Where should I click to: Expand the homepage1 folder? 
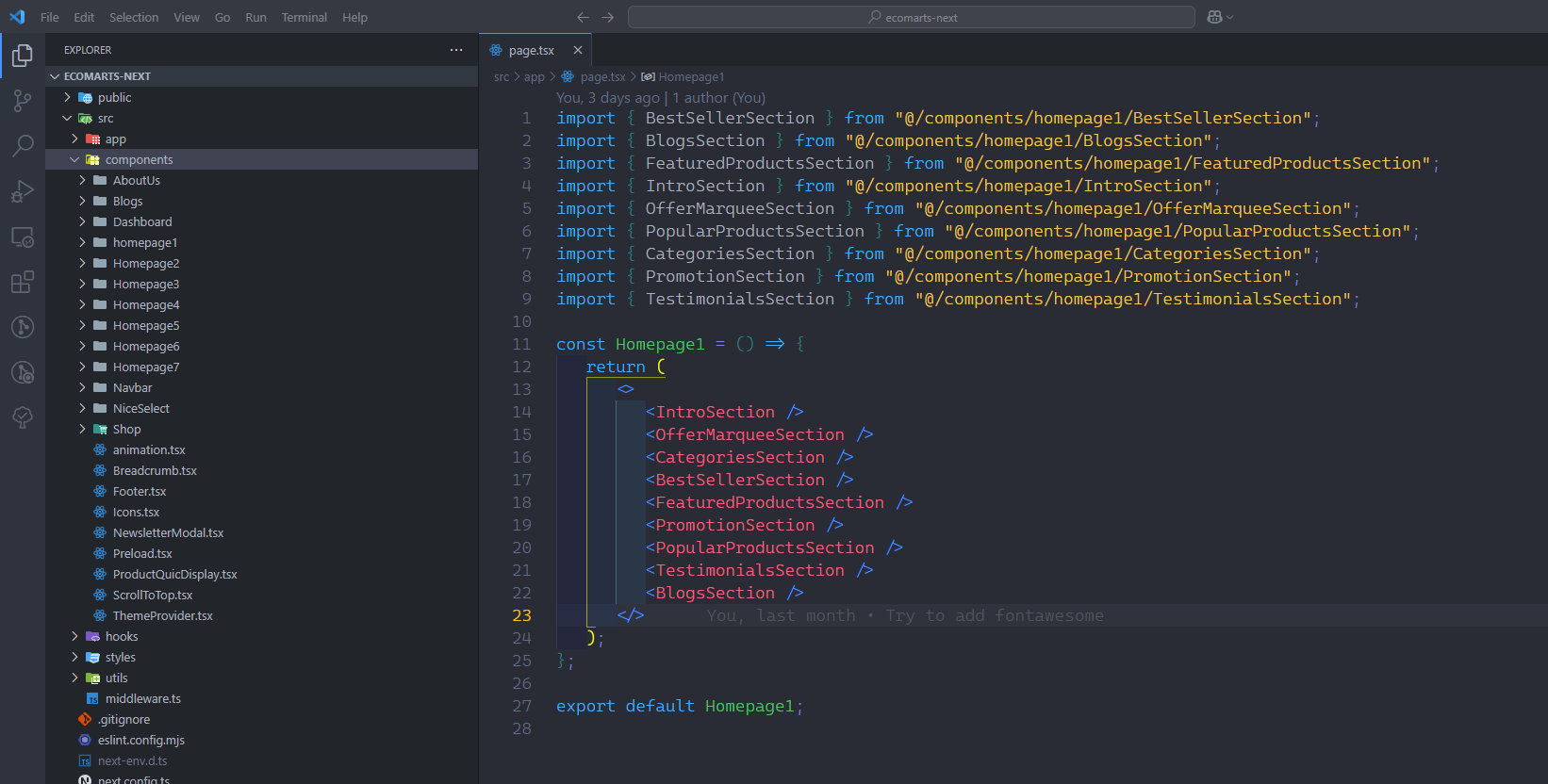coord(144,242)
